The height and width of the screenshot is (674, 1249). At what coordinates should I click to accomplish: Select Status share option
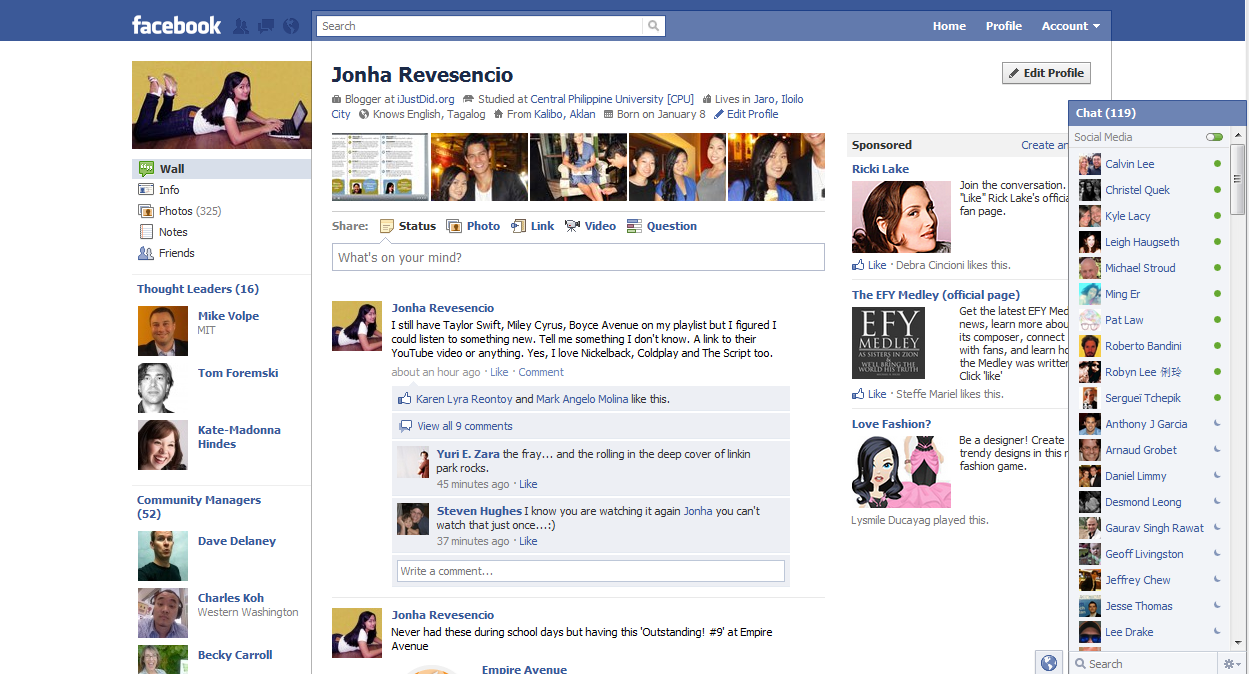pyautogui.click(x=408, y=226)
